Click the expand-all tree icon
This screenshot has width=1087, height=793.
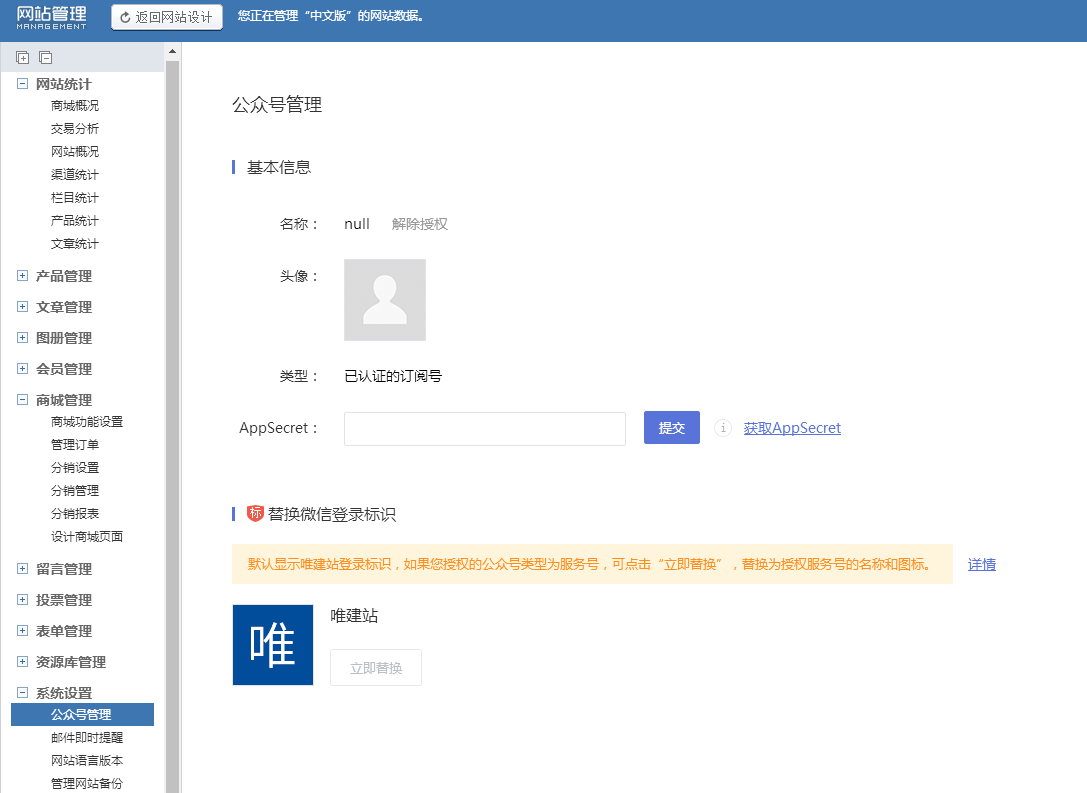pyautogui.click(x=23, y=58)
